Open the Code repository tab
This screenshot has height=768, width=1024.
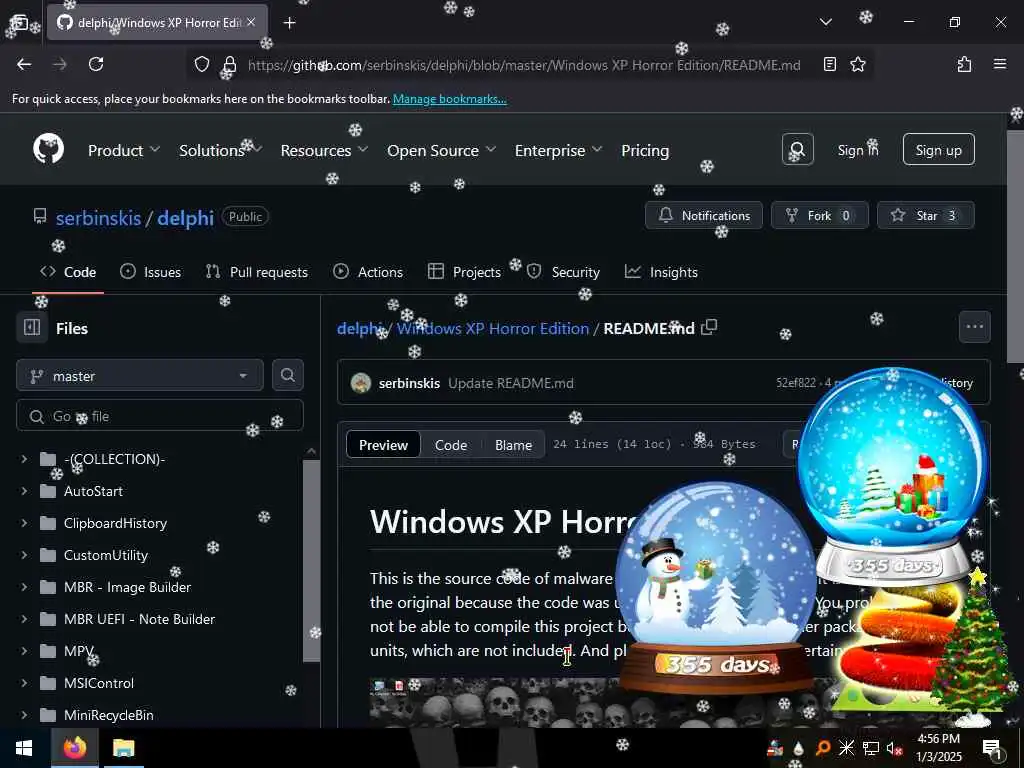click(x=68, y=272)
